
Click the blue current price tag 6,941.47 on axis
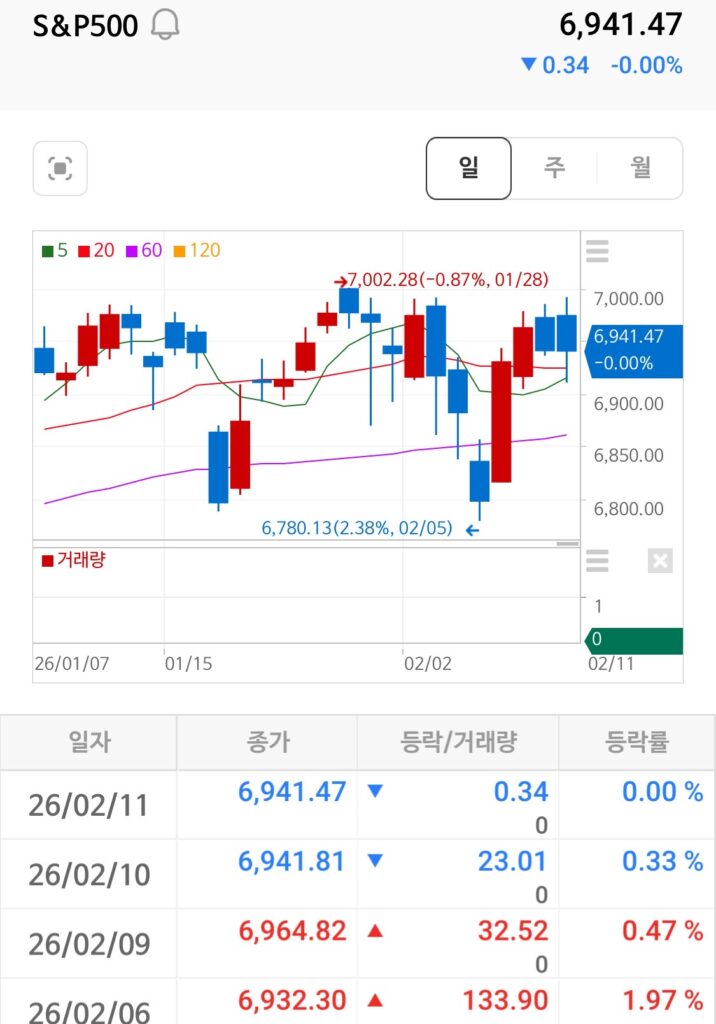tap(632, 350)
